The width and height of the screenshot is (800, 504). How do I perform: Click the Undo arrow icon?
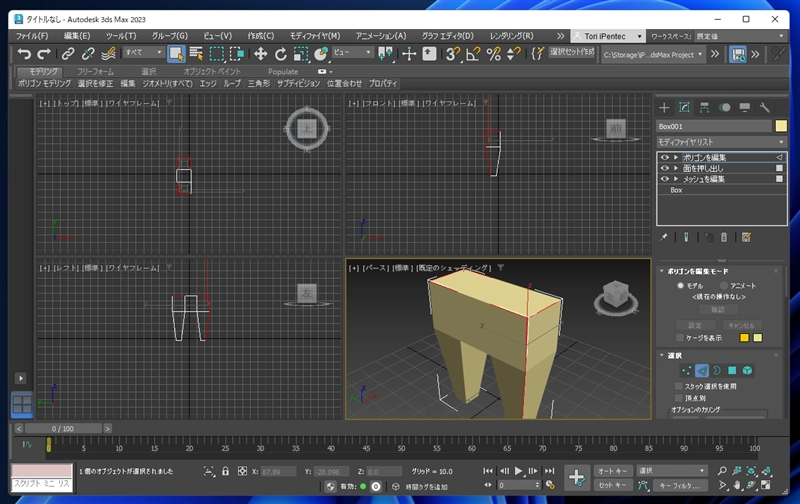(24, 53)
